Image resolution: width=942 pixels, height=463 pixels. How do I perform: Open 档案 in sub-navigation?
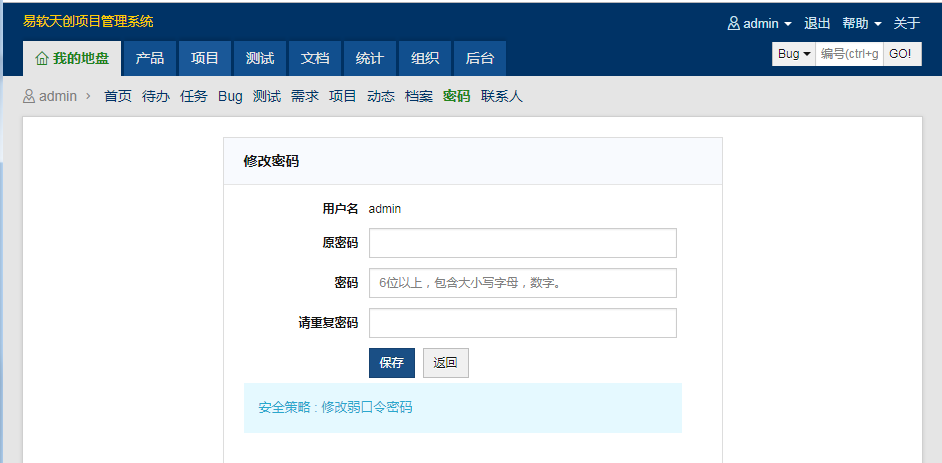click(x=419, y=96)
